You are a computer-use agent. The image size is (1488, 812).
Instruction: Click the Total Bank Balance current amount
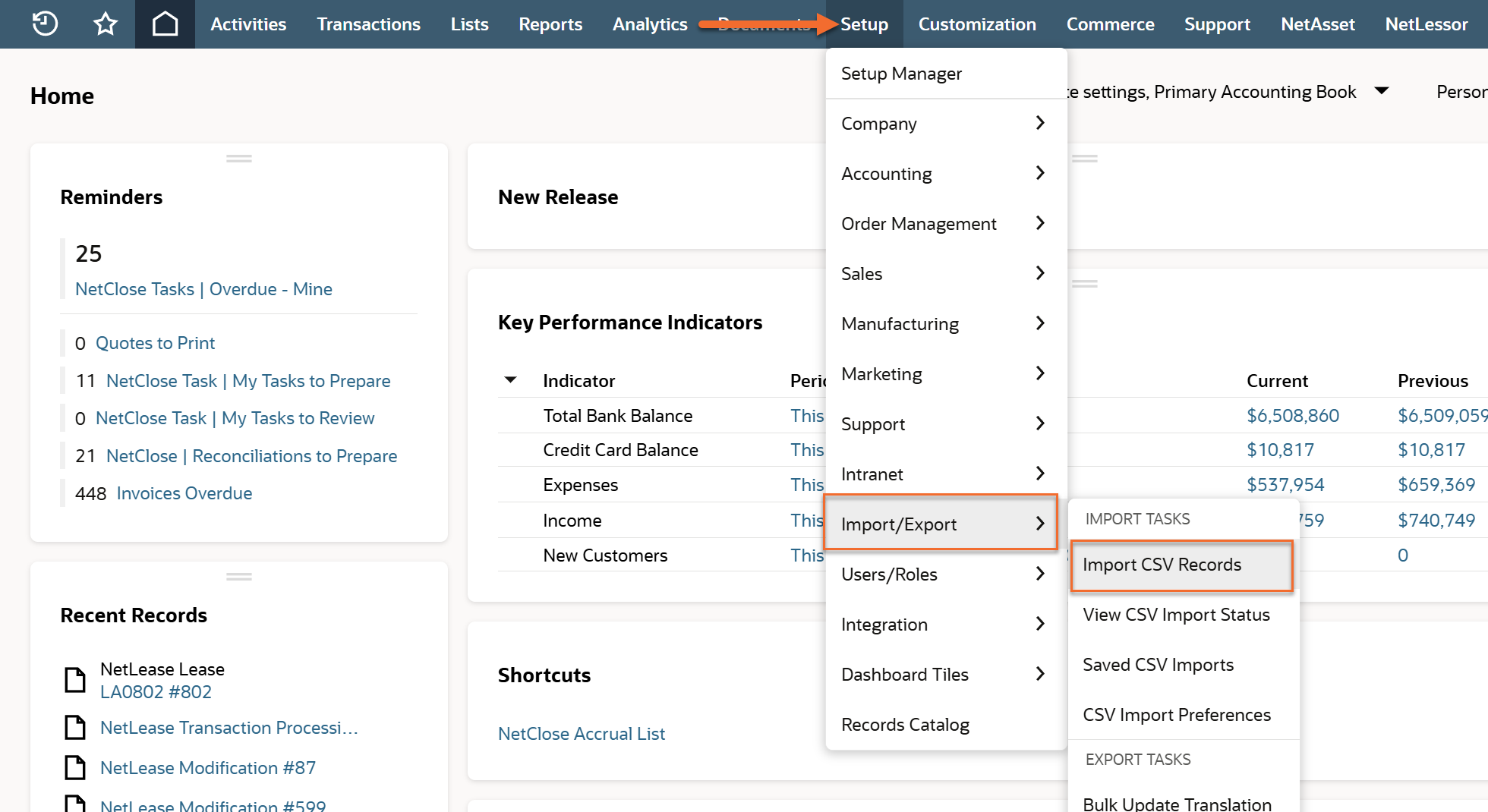1292,416
